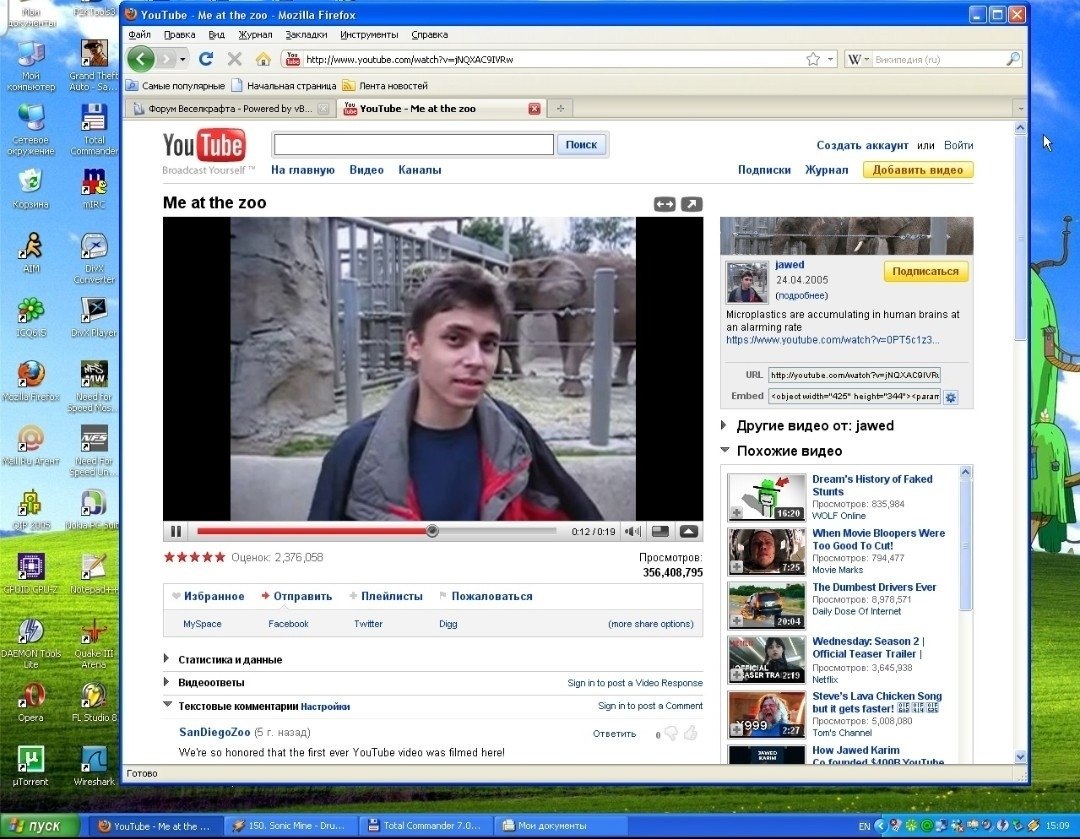Click the search magnifier in Wikipedia box

click(1012, 59)
